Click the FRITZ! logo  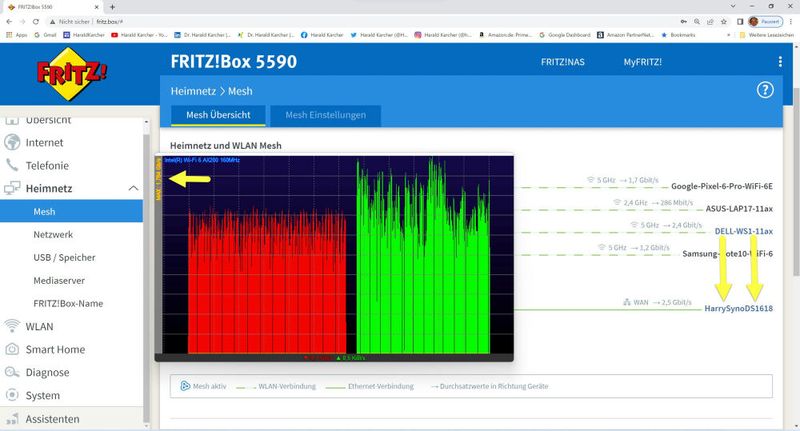pos(72,74)
